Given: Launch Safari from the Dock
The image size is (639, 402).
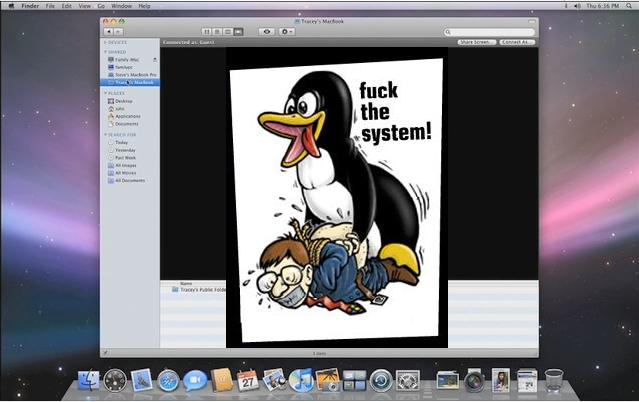Looking at the screenshot, I should [168, 380].
